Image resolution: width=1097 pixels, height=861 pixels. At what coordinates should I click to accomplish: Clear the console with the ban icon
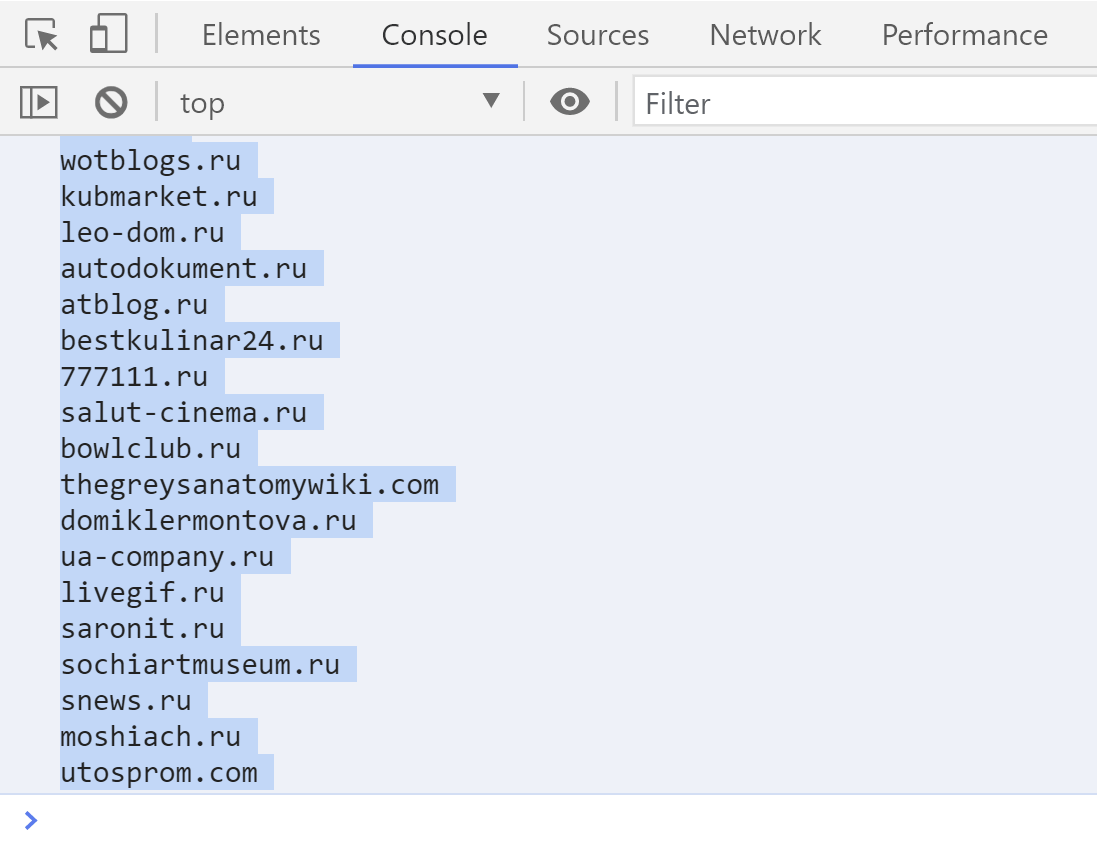111,102
